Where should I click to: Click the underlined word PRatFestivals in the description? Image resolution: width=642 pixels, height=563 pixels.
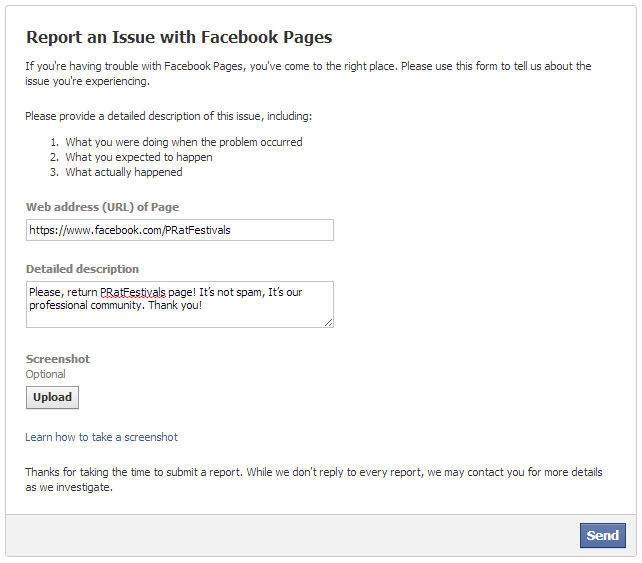coord(132,292)
